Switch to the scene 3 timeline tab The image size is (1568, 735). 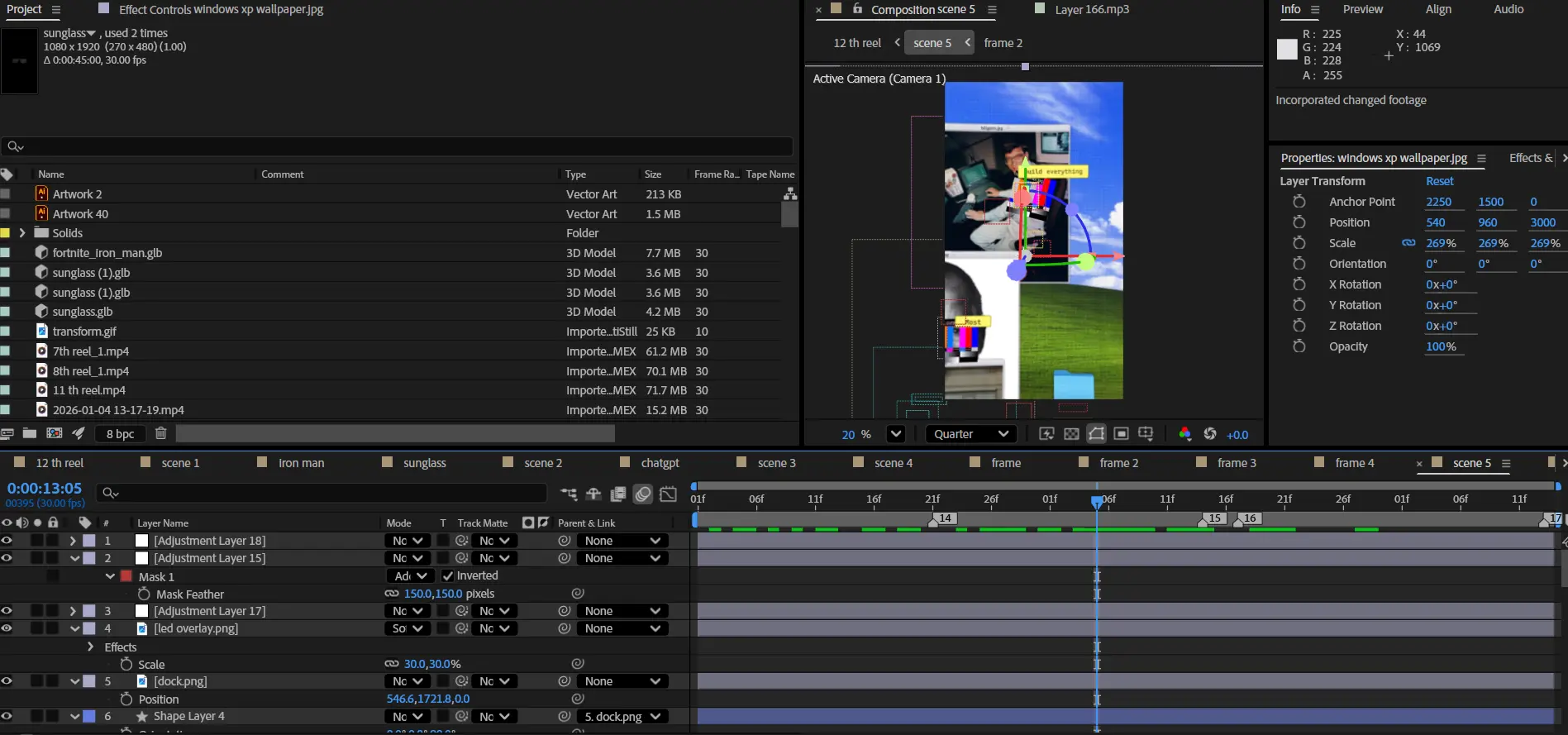point(776,463)
